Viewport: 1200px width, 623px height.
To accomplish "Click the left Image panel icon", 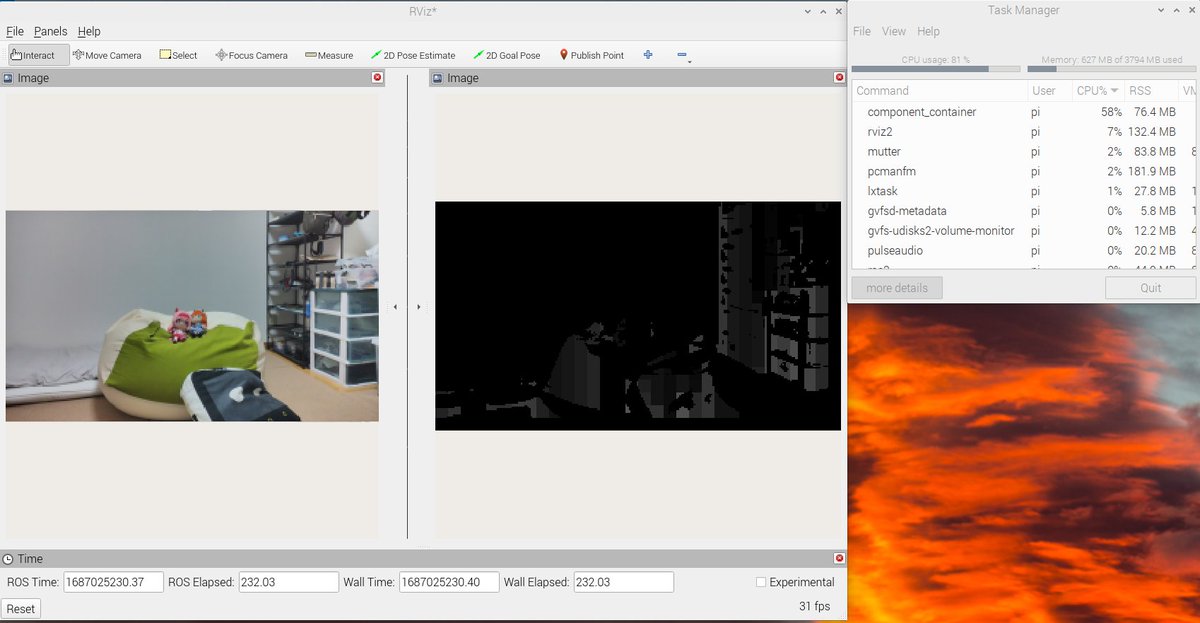I will [8, 77].
